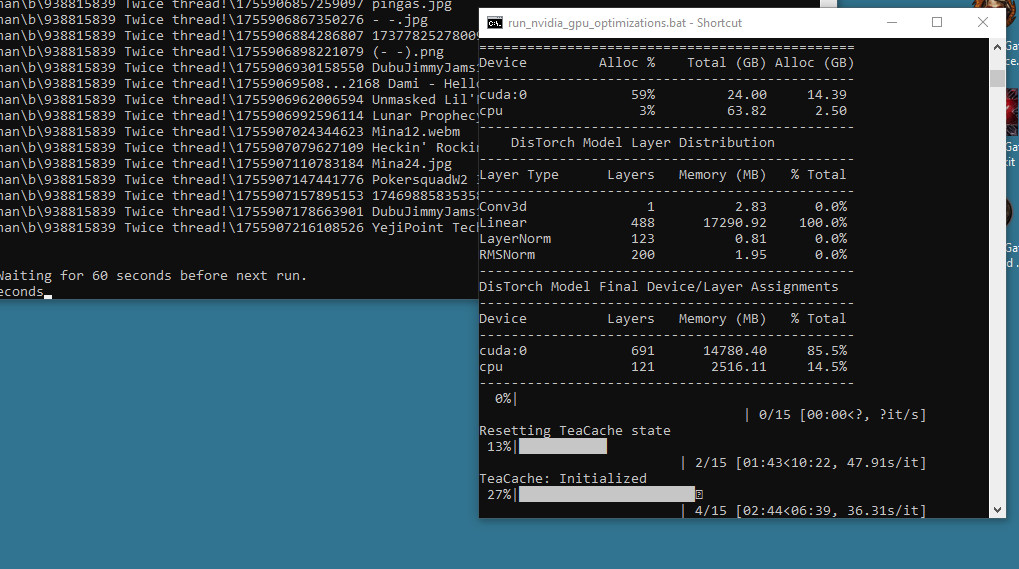This screenshot has width=1019, height=569.
Task: Minimize the run_nvidia_gpu_optimizations.bat window
Action: click(892, 23)
